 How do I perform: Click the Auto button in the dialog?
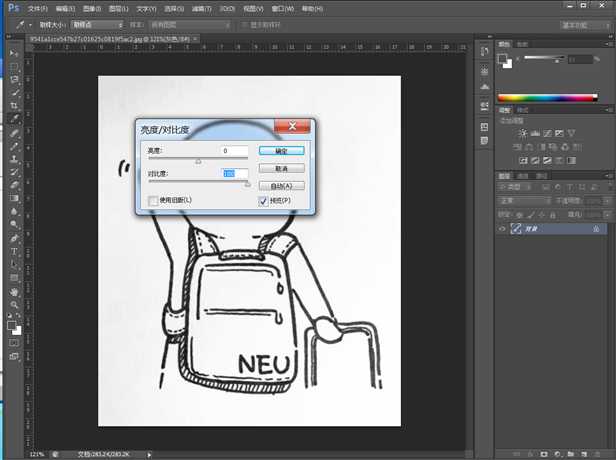(x=281, y=186)
